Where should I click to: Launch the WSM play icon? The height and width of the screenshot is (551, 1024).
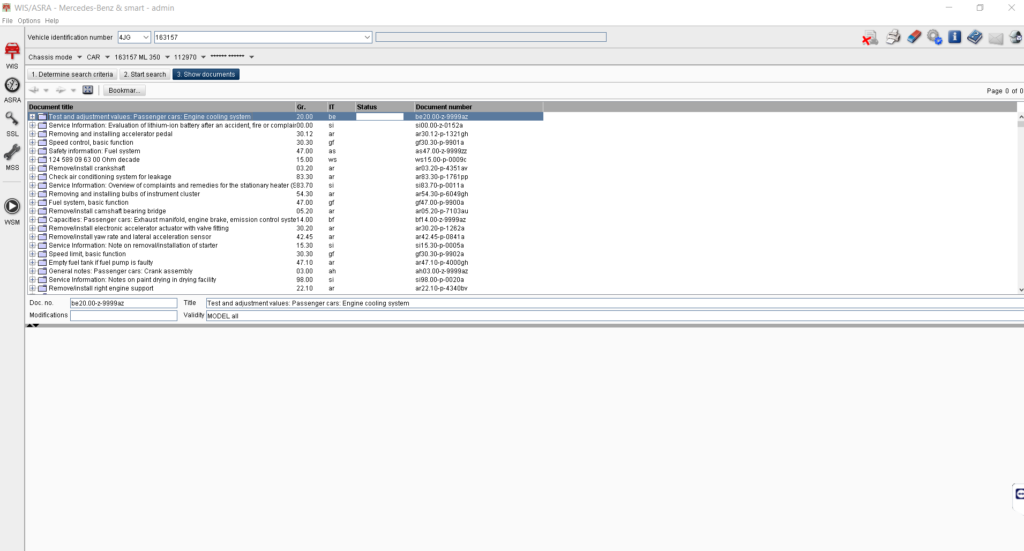(x=12, y=206)
